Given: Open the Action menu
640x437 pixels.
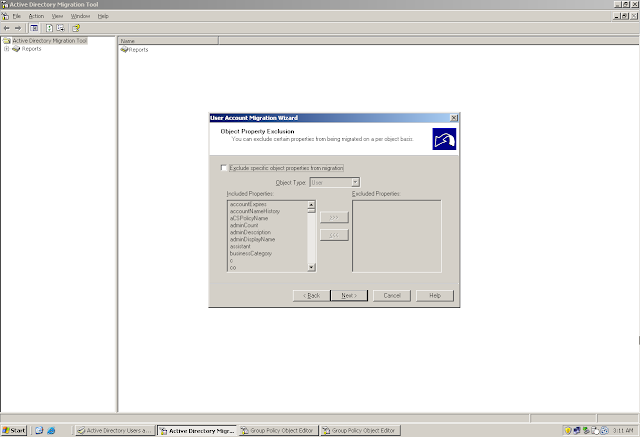Looking at the screenshot, I should (x=36, y=16).
